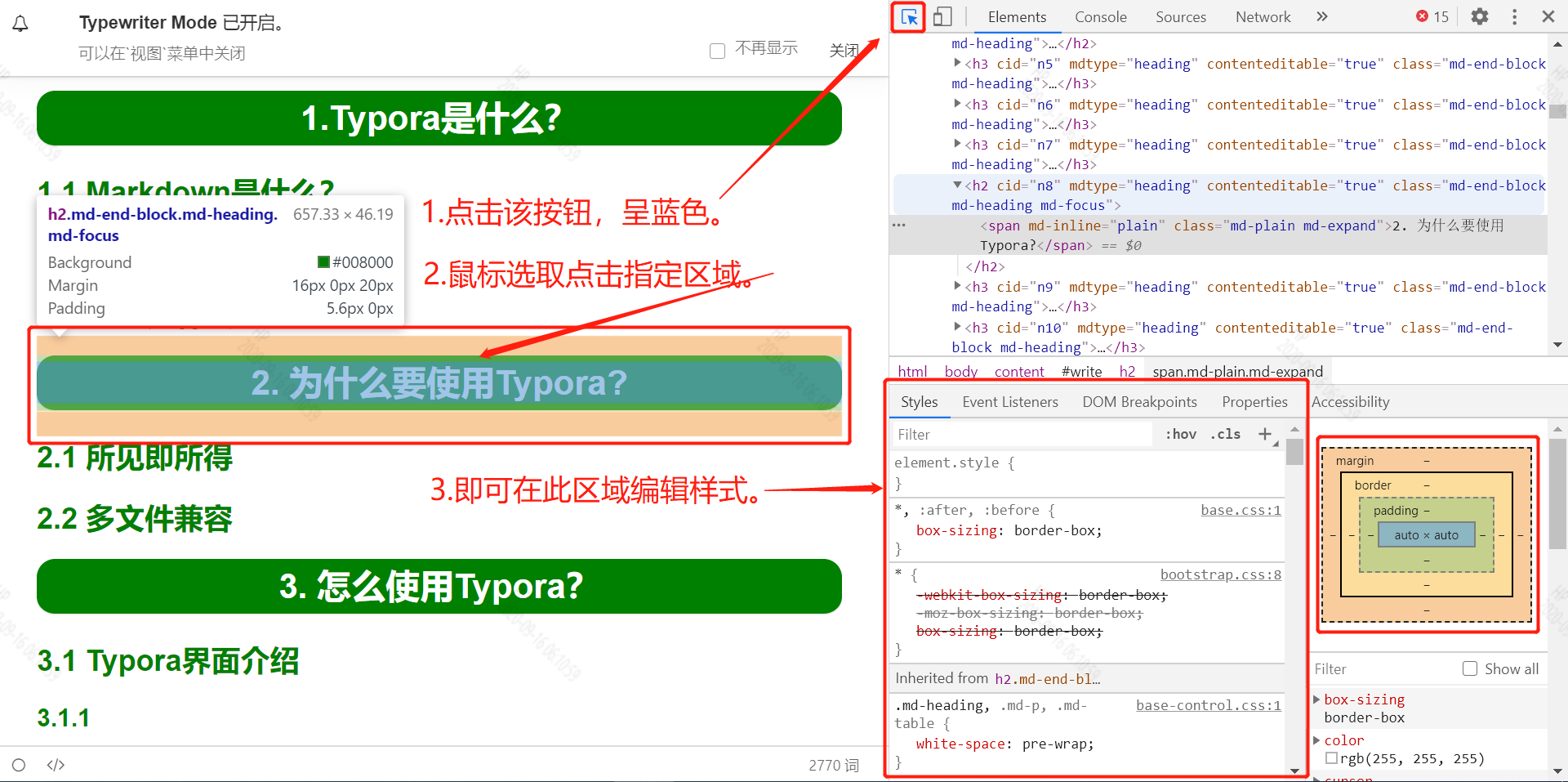Click the circle sidebar toggle icon
1568x782 pixels.
click(x=19, y=765)
